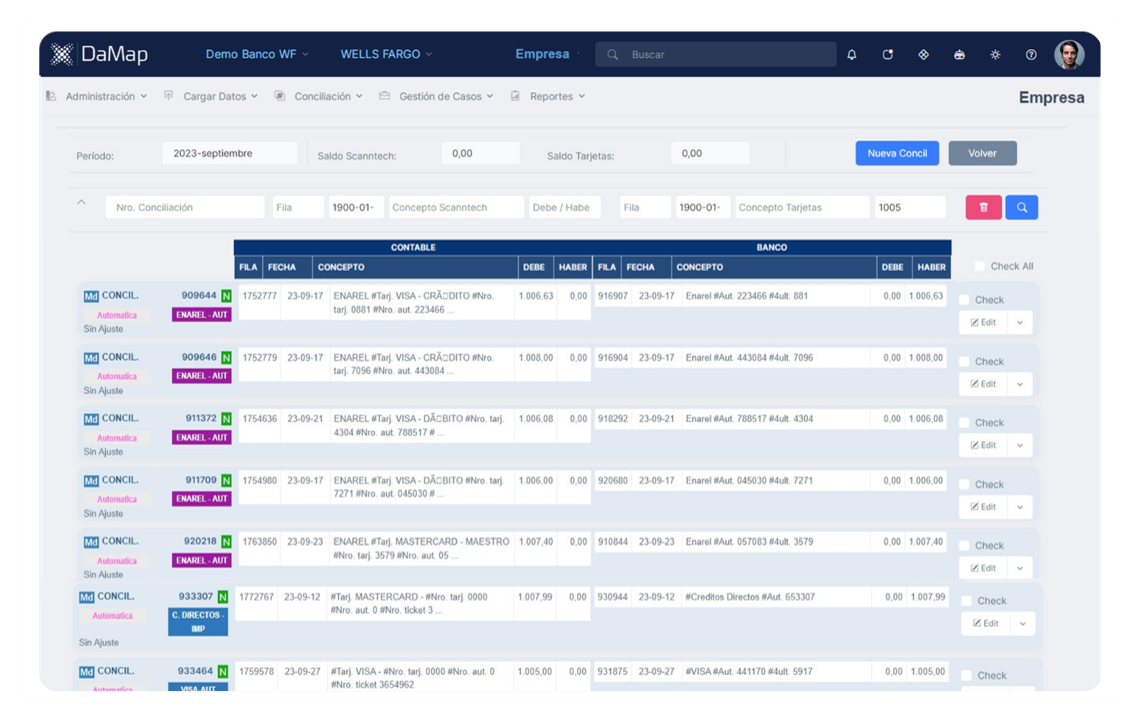Launch the assistant bot icon
Screen dimensions: 1139x725
click(959, 54)
